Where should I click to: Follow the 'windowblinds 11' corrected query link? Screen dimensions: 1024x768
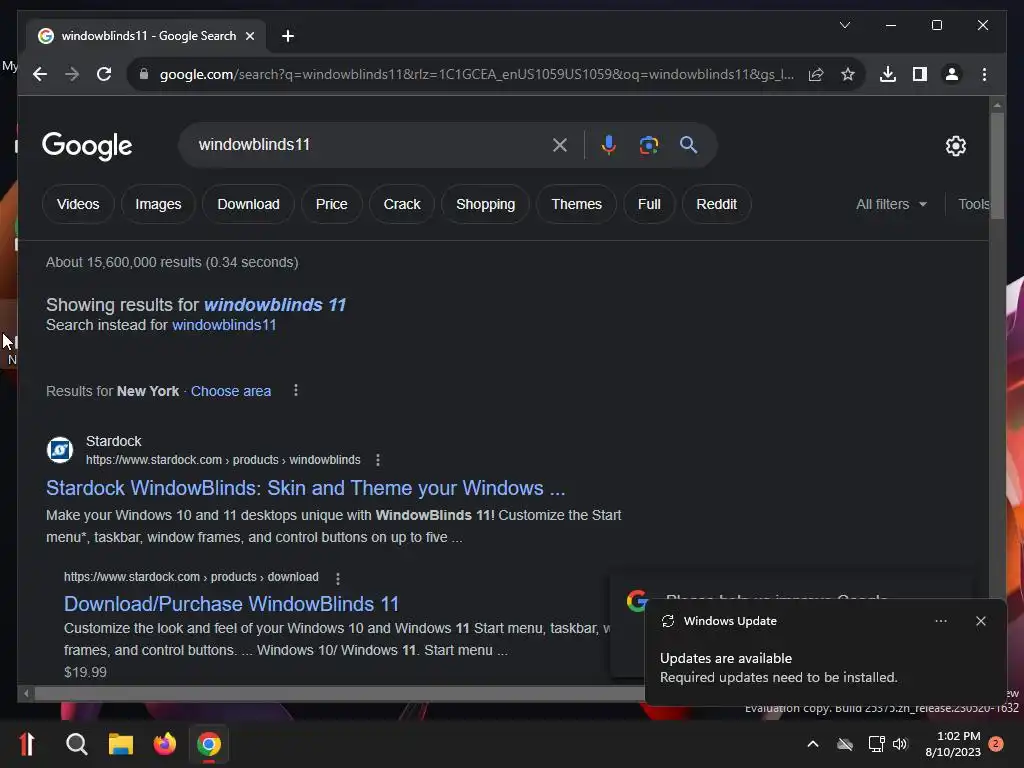pos(274,305)
